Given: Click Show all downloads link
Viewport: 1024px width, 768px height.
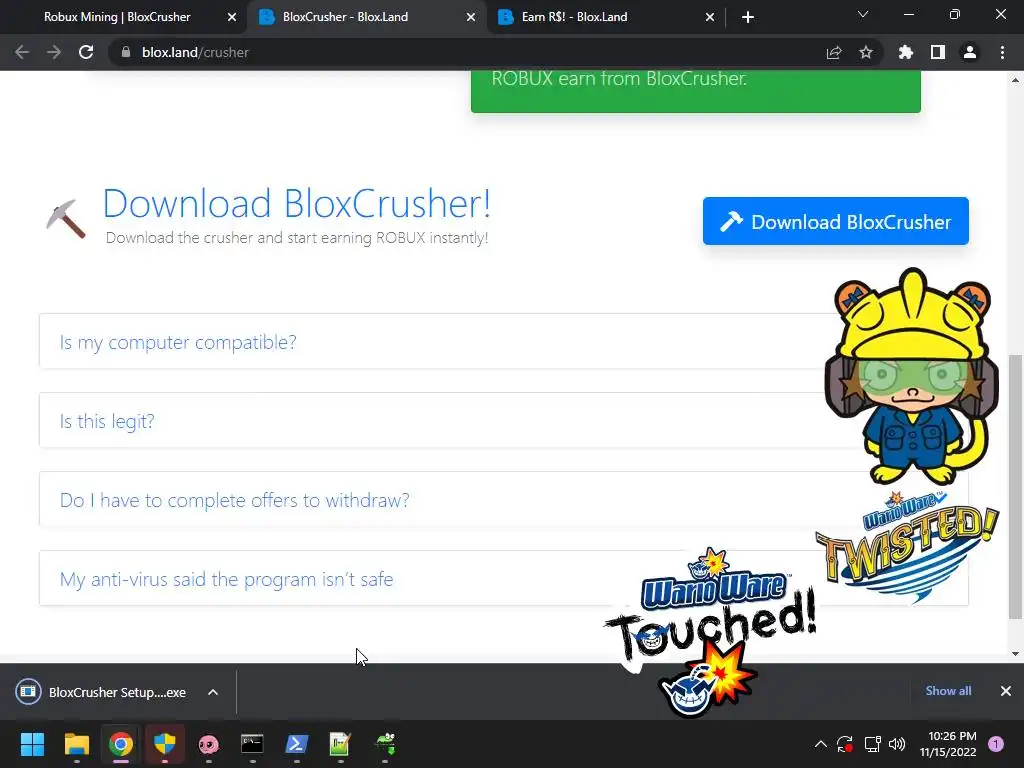Looking at the screenshot, I should [x=948, y=691].
